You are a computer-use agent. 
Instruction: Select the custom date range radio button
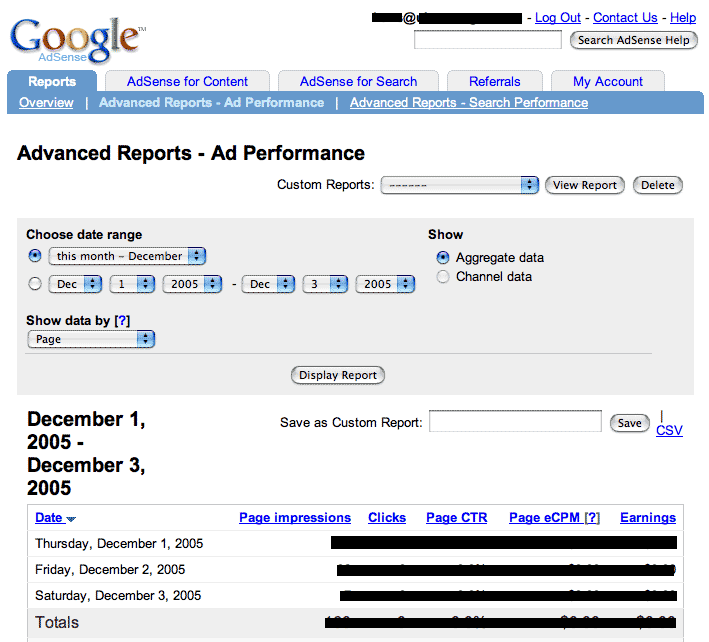(35, 284)
